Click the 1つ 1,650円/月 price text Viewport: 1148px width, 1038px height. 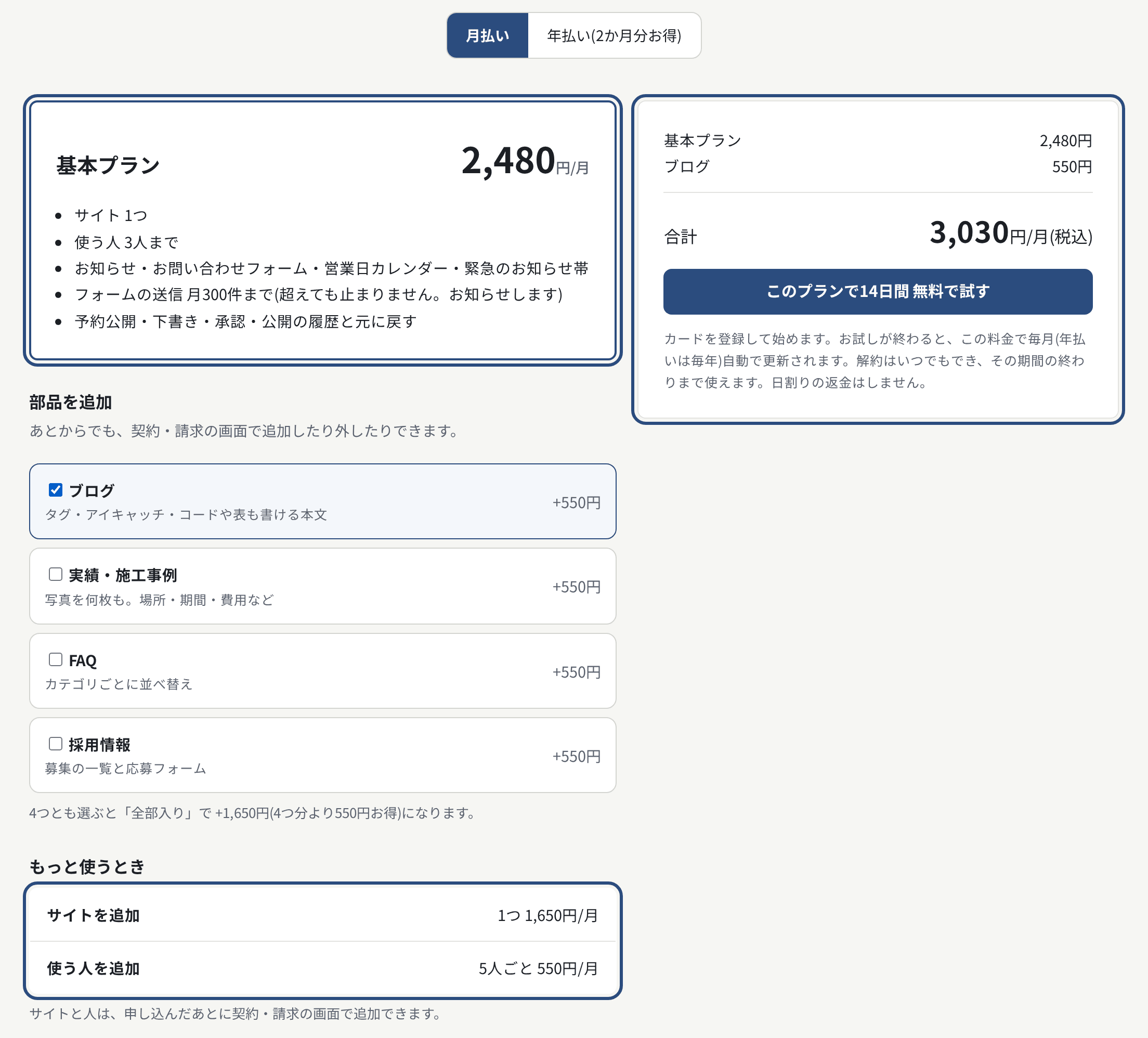click(547, 915)
